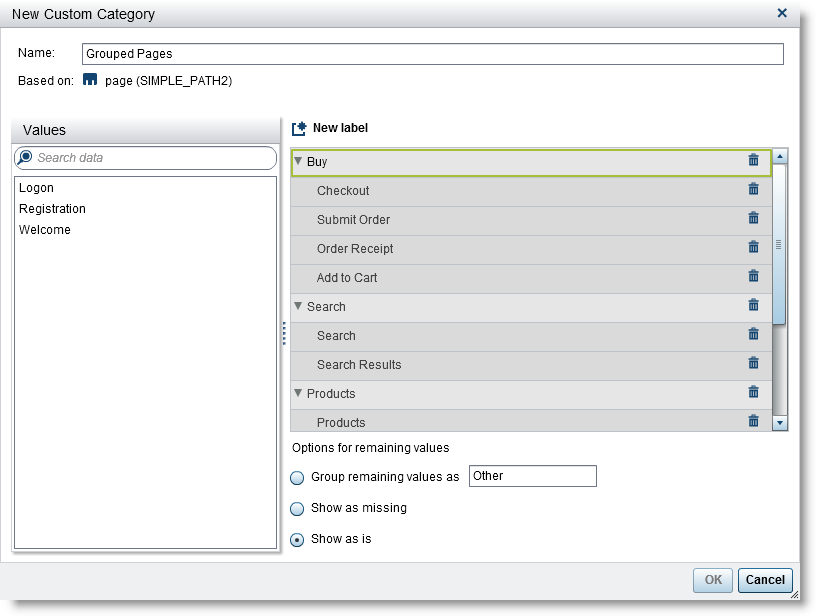This screenshot has width=816, height=616.
Task: Select Registration in the Values list
Action: tap(52, 209)
